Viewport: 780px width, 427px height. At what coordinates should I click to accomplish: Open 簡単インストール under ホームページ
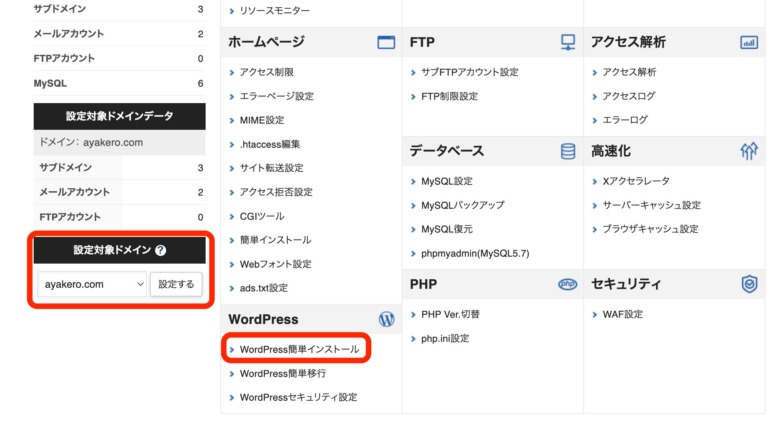click(x=275, y=240)
